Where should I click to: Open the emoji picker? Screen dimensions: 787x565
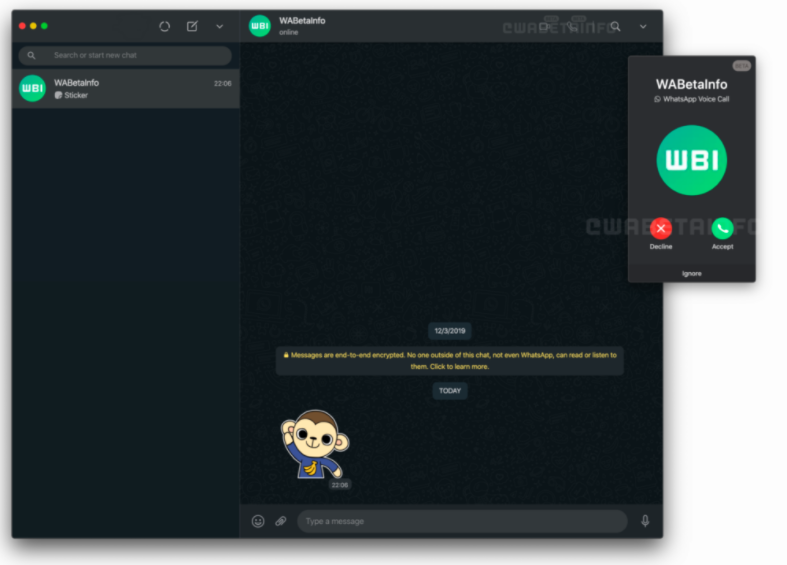pos(258,521)
